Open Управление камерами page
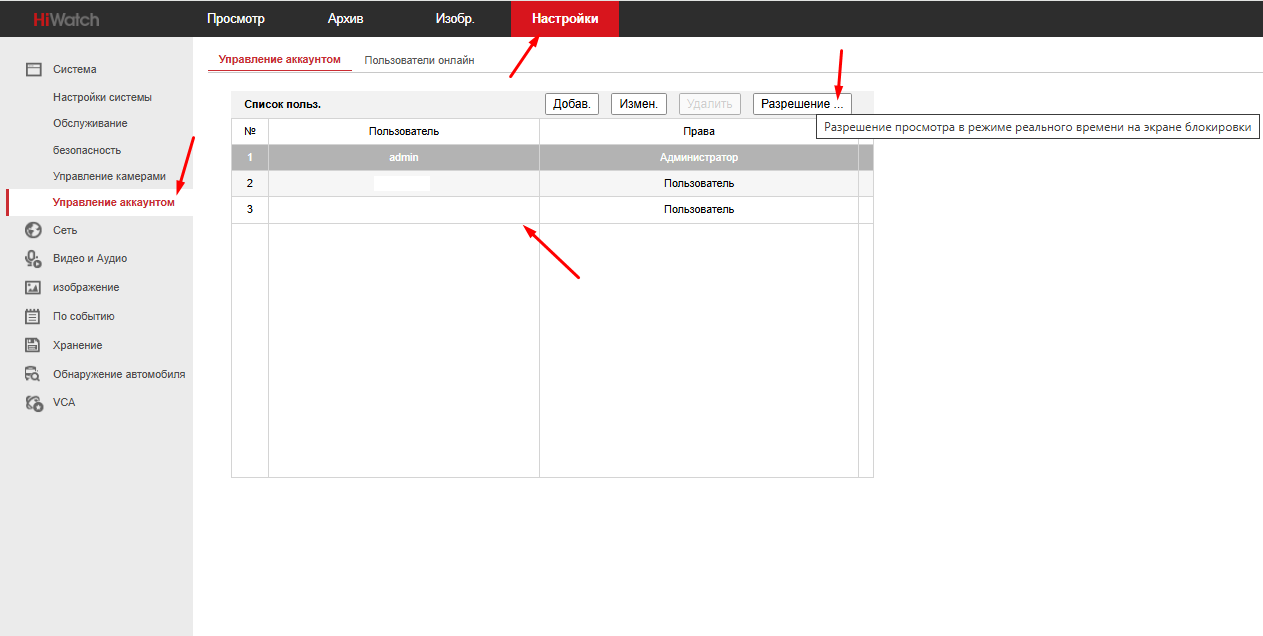The width and height of the screenshot is (1263, 636). tap(109, 176)
